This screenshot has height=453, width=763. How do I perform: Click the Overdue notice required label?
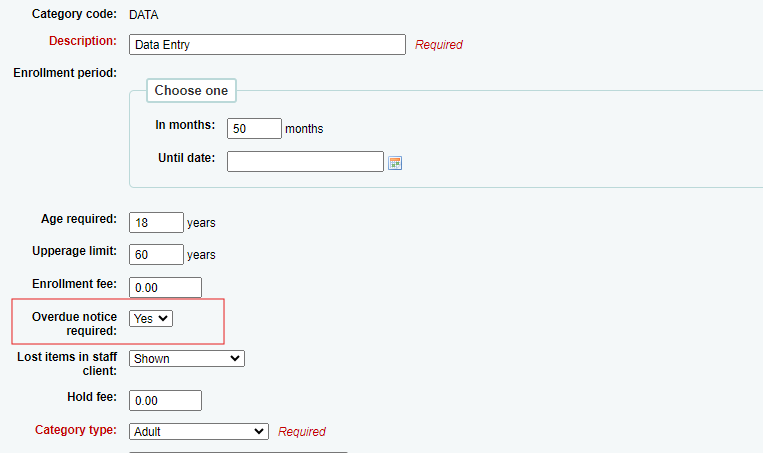[x=74, y=324]
